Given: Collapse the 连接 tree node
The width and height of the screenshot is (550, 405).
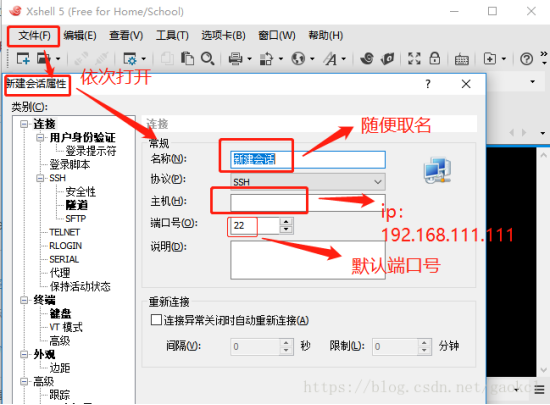Looking at the screenshot, I should tap(24, 124).
